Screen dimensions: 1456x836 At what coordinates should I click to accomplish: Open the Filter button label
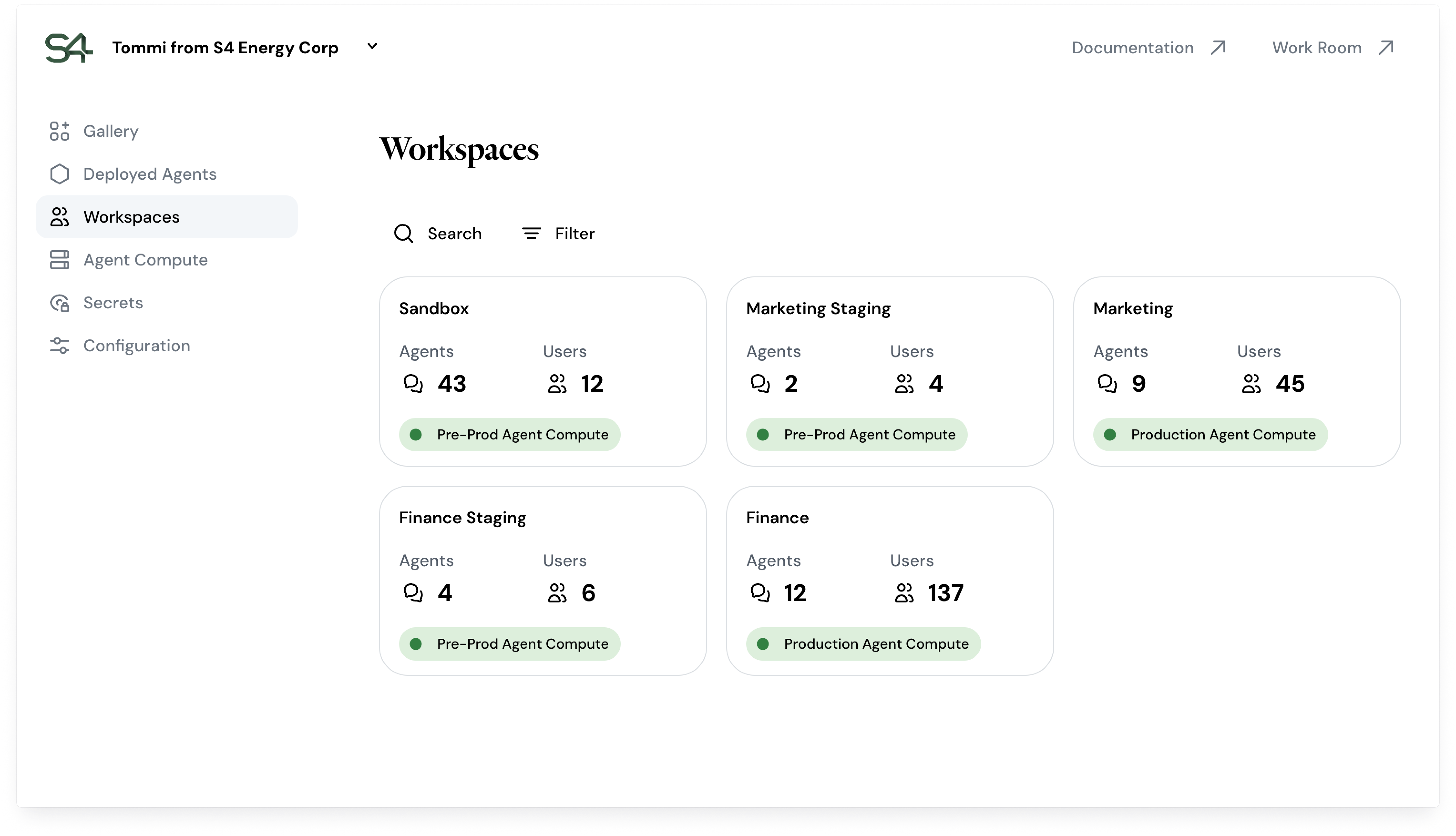[575, 234]
